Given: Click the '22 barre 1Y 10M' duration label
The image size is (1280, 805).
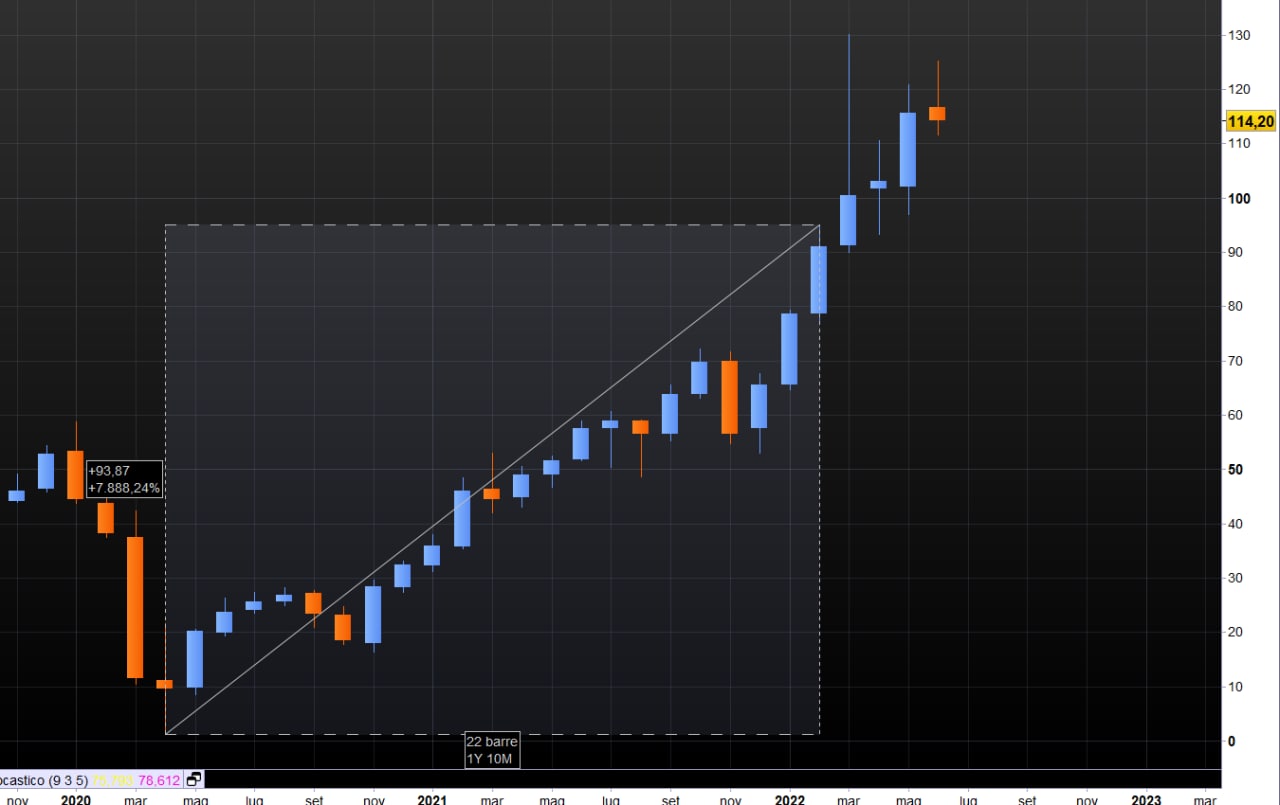Looking at the screenshot, I should click(x=492, y=750).
